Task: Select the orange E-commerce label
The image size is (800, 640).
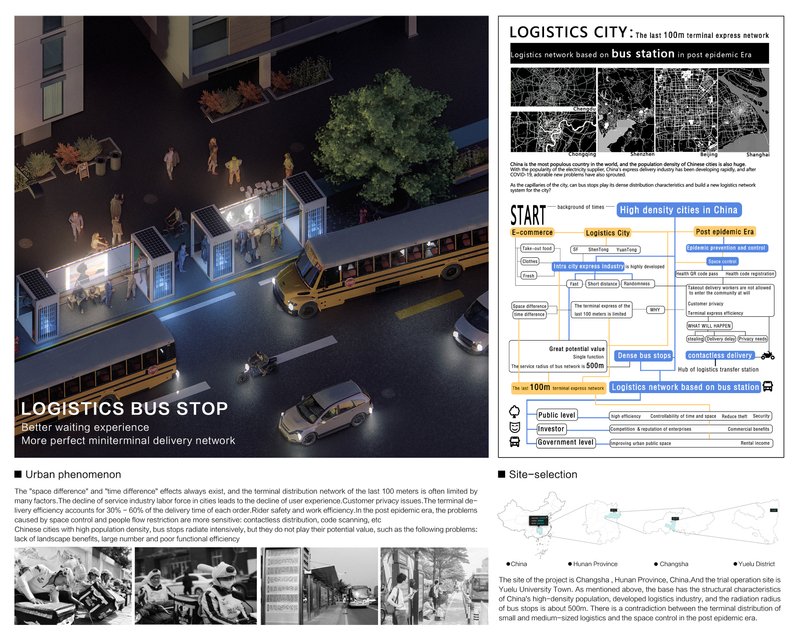Action: click(x=531, y=232)
